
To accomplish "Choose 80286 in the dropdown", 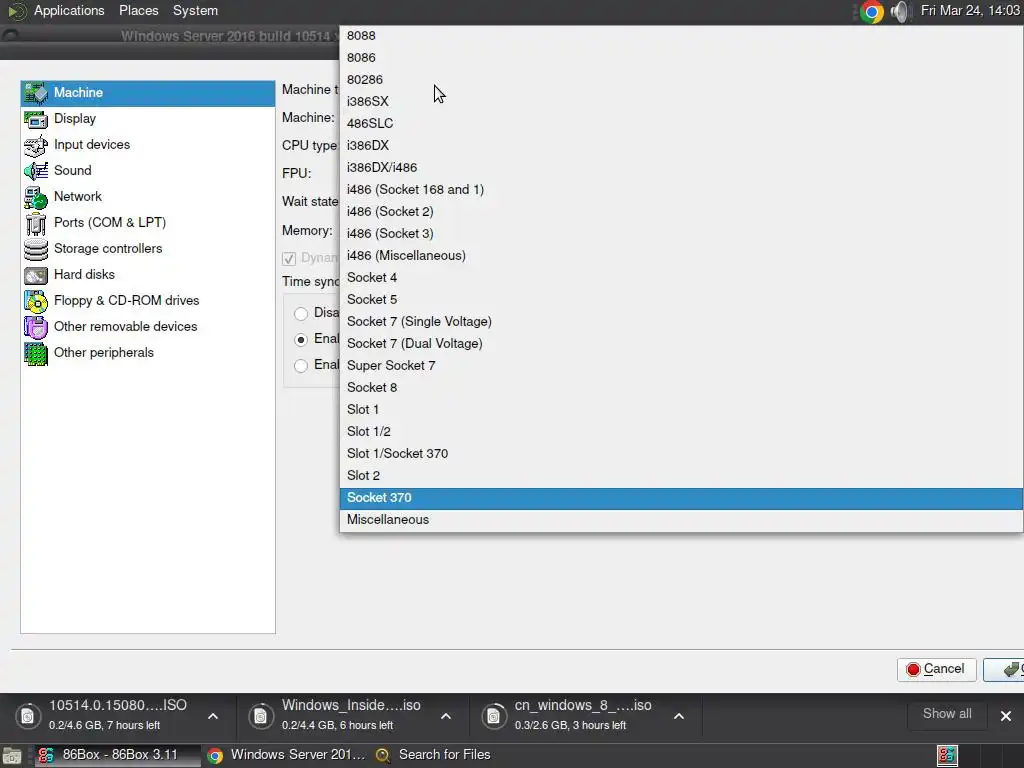I will [681, 80].
